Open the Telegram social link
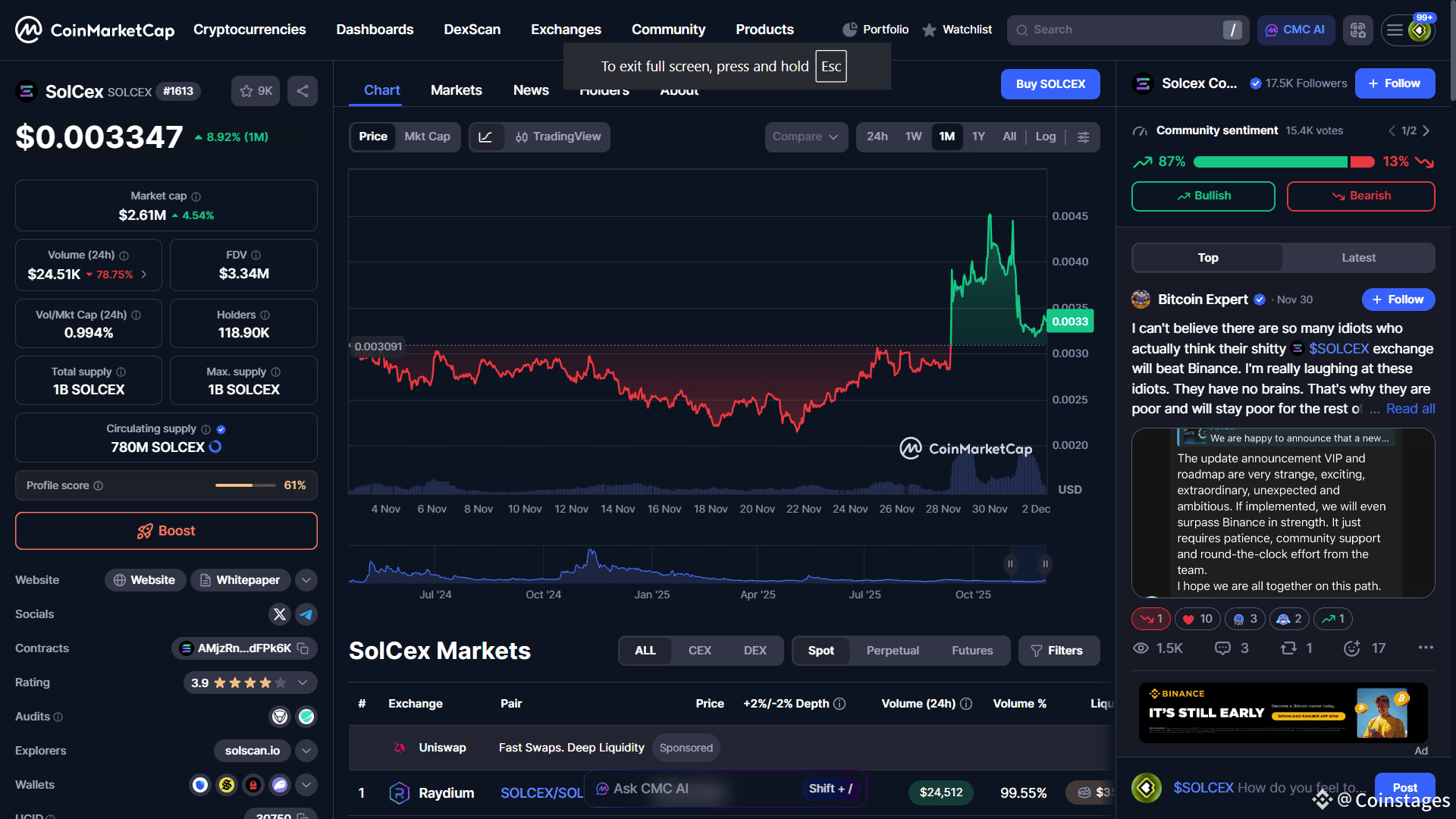 click(306, 614)
